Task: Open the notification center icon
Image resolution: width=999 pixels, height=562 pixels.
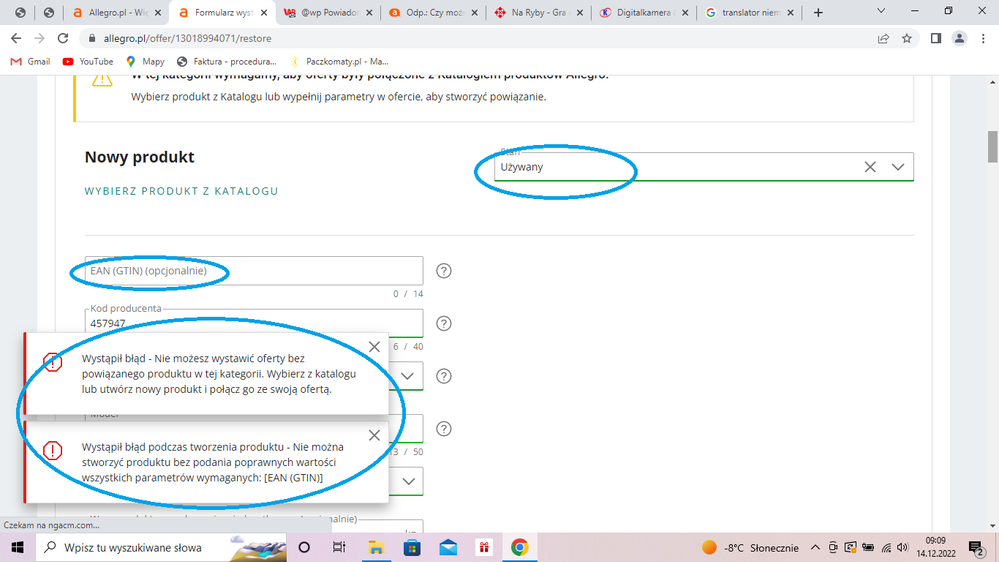Action: pos(976,547)
